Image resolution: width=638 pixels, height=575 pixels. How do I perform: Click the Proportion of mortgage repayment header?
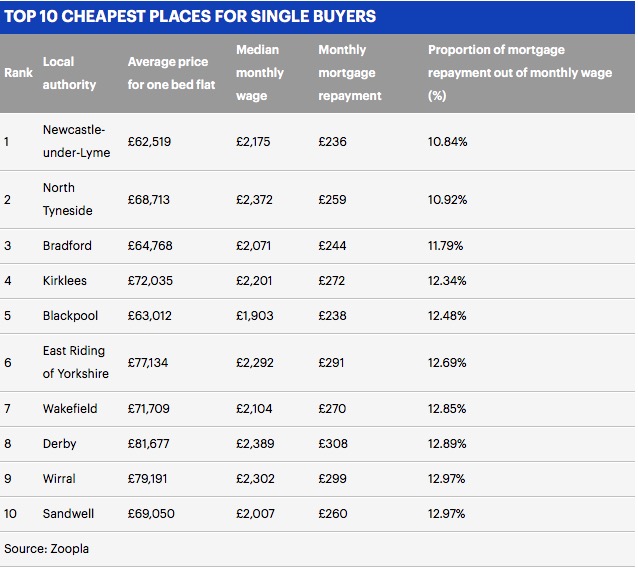tap(496, 73)
